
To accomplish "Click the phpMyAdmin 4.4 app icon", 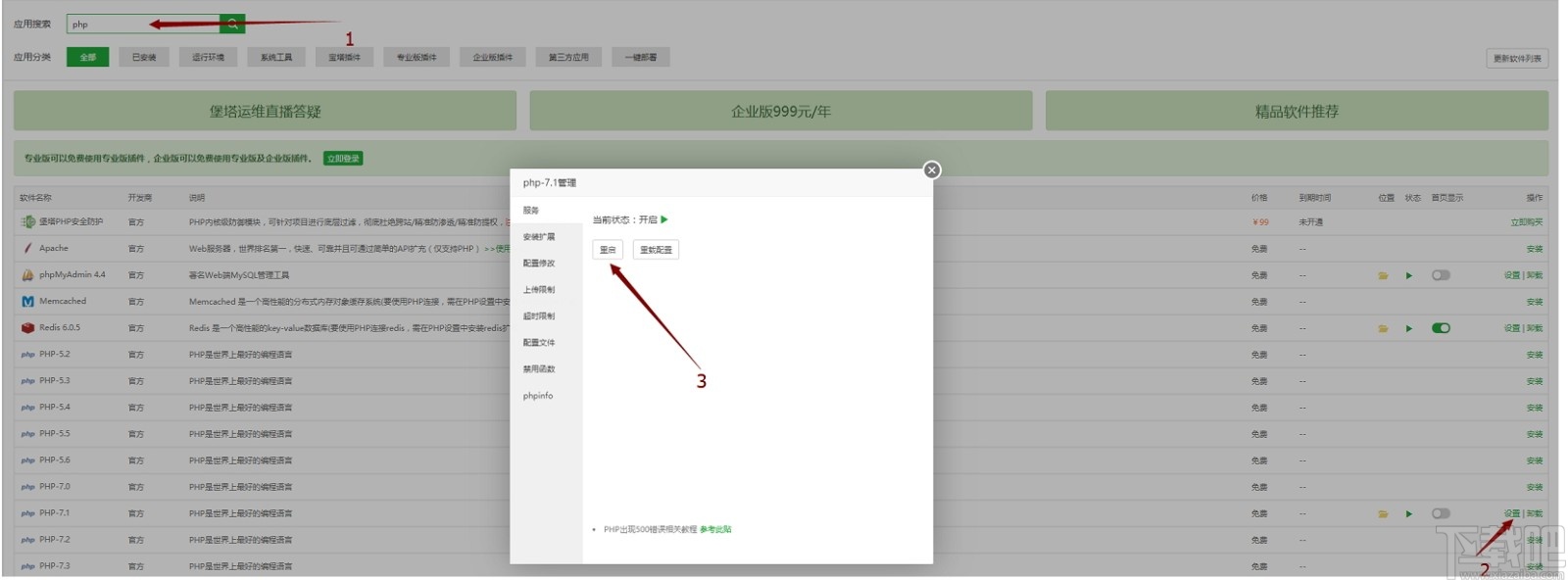I will [27, 275].
